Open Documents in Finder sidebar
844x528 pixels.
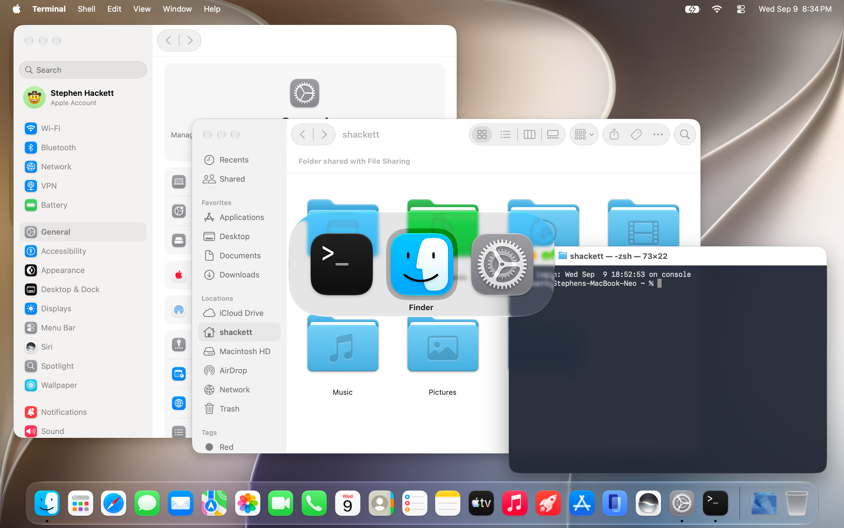[238, 256]
